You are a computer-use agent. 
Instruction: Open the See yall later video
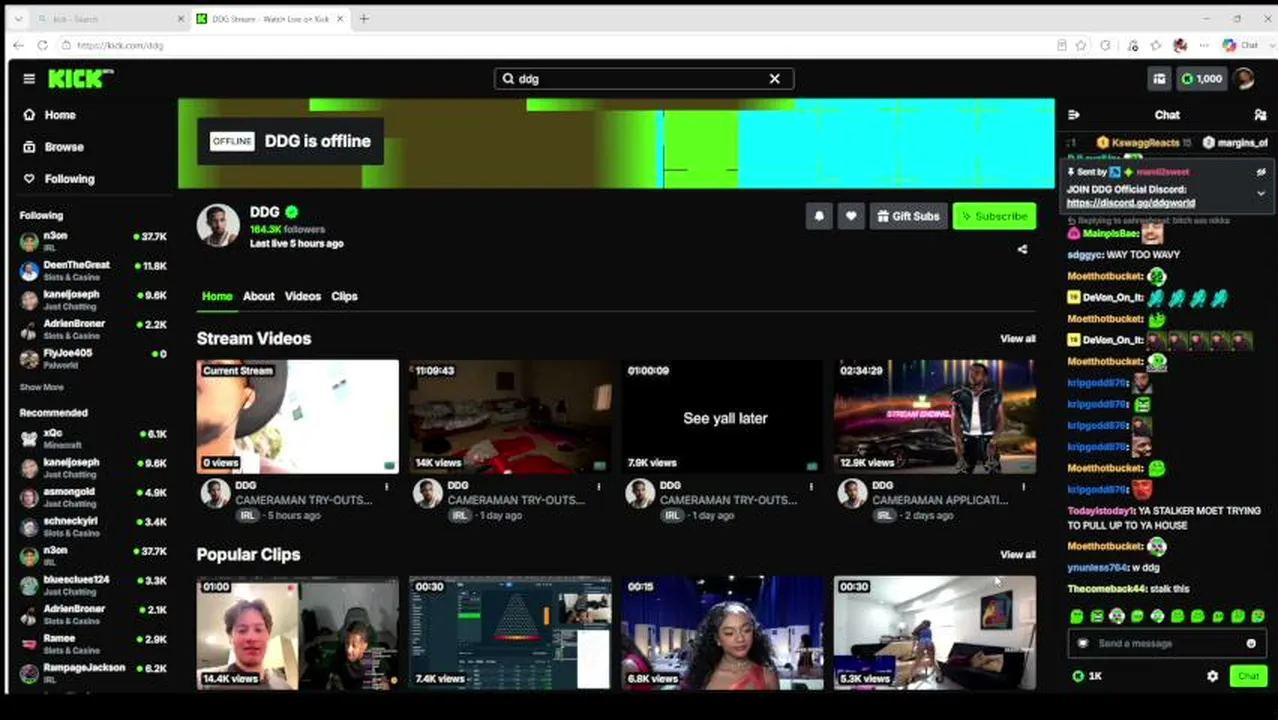tap(722, 417)
